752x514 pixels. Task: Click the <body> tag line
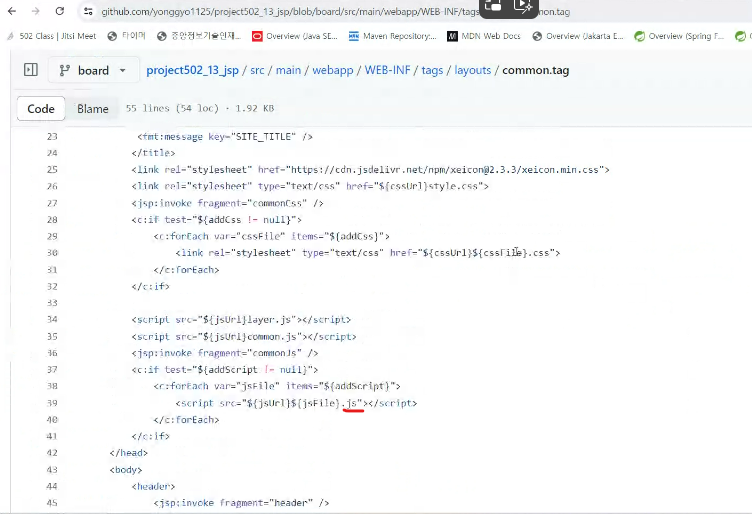[126, 469]
